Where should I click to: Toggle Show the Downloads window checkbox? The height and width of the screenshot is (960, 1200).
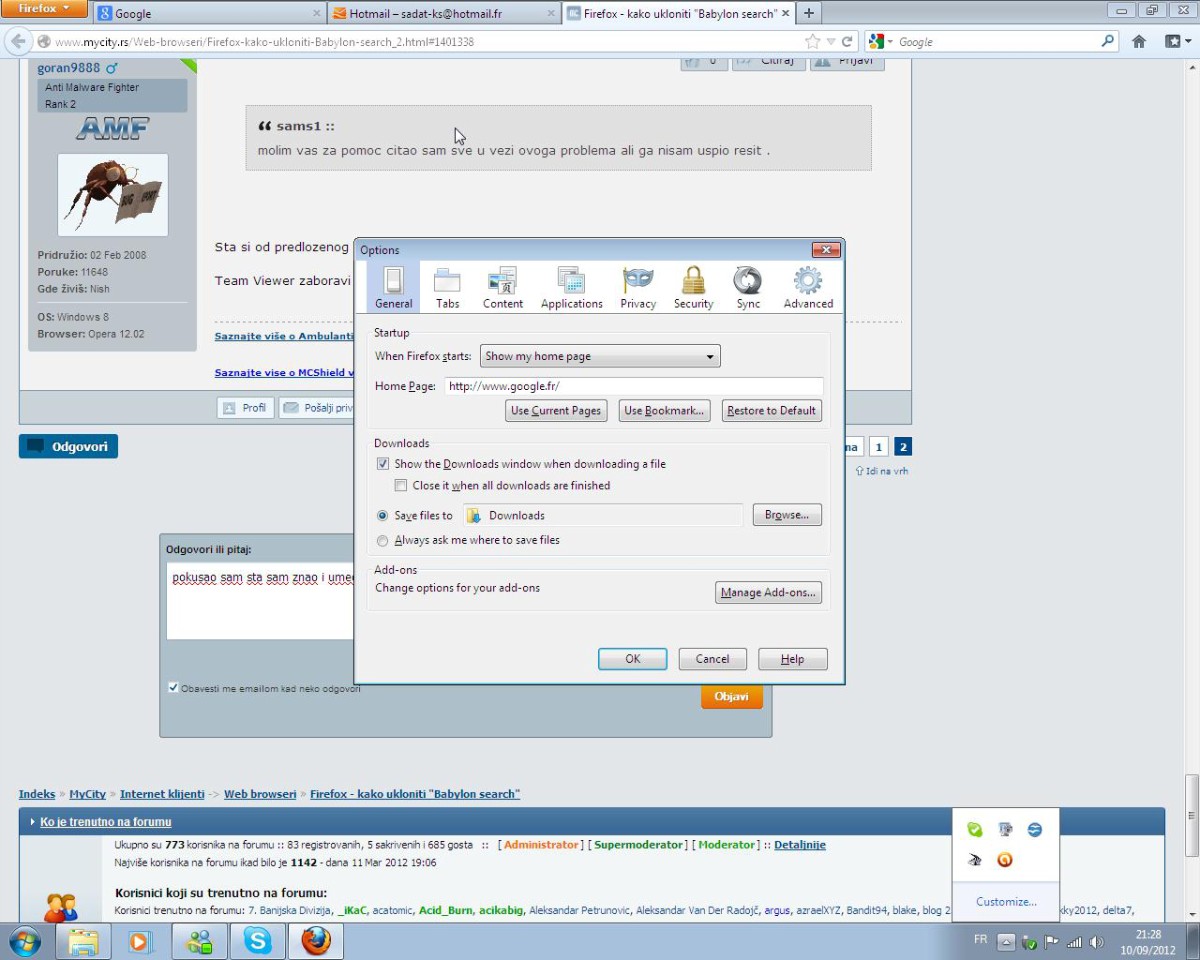click(383, 464)
